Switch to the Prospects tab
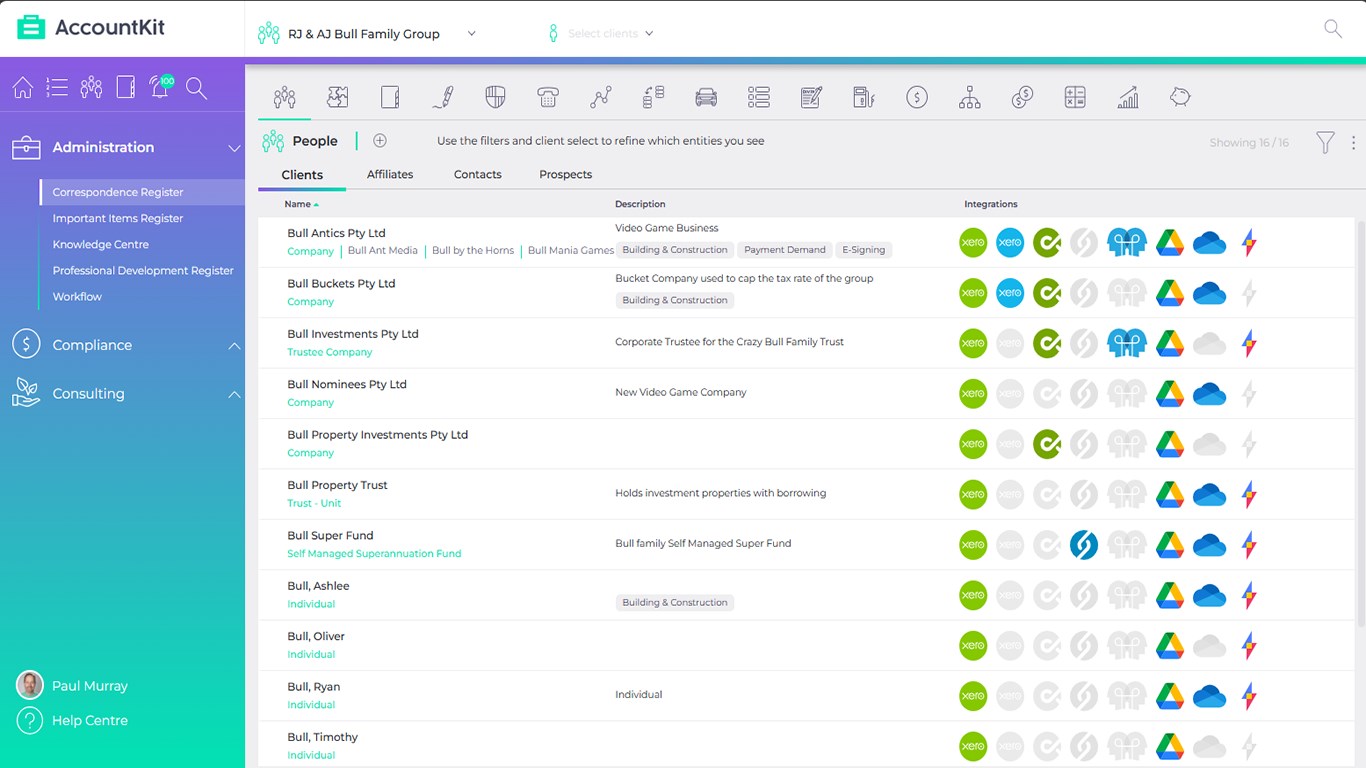The image size is (1366, 768). pos(565,174)
